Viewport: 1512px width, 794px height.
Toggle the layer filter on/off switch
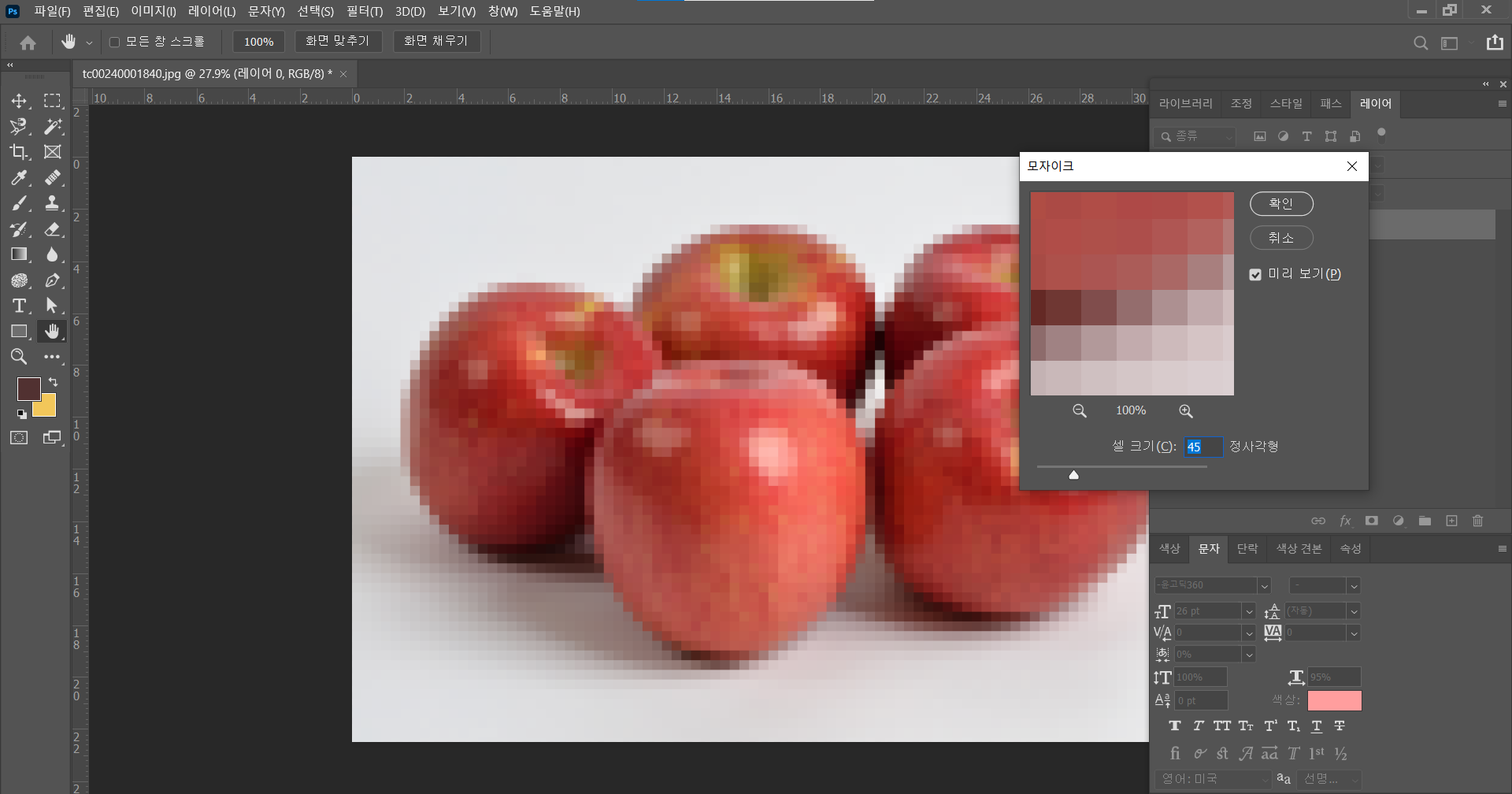[x=1381, y=133]
